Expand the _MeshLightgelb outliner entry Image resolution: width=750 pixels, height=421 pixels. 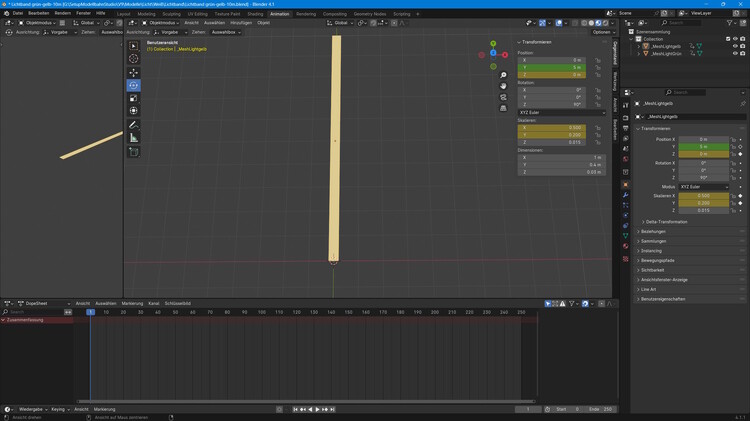pyautogui.click(x=639, y=46)
